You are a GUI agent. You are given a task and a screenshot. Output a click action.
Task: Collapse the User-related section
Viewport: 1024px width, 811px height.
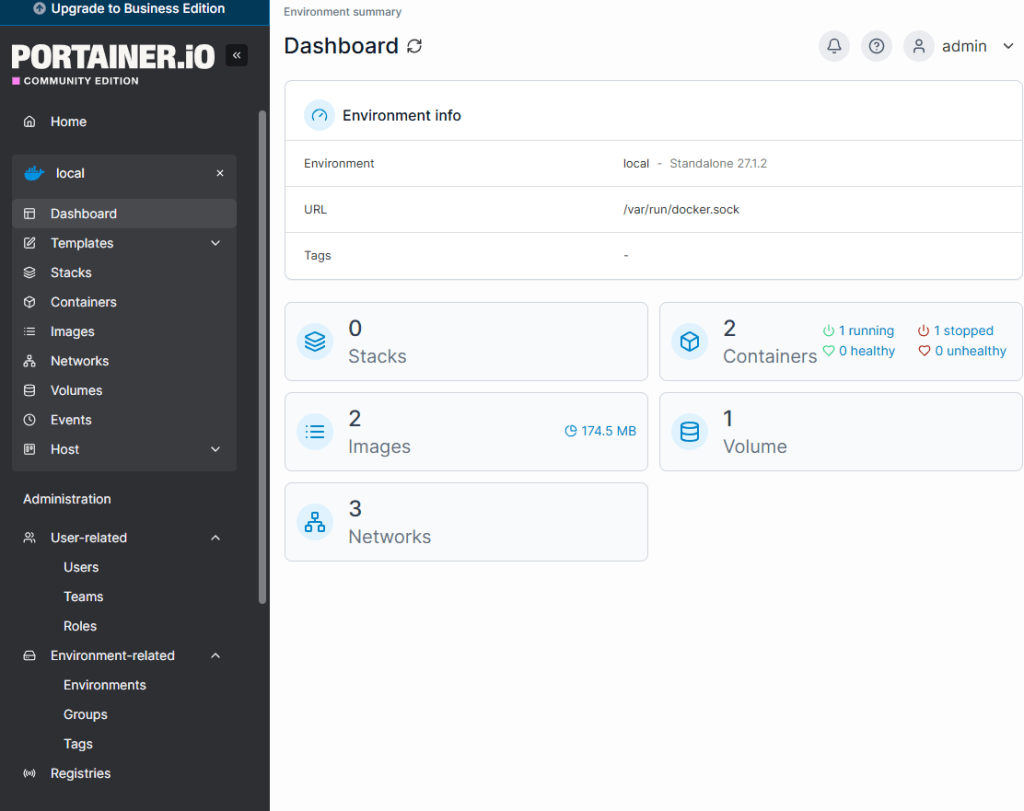pyautogui.click(x=215, y=538)
